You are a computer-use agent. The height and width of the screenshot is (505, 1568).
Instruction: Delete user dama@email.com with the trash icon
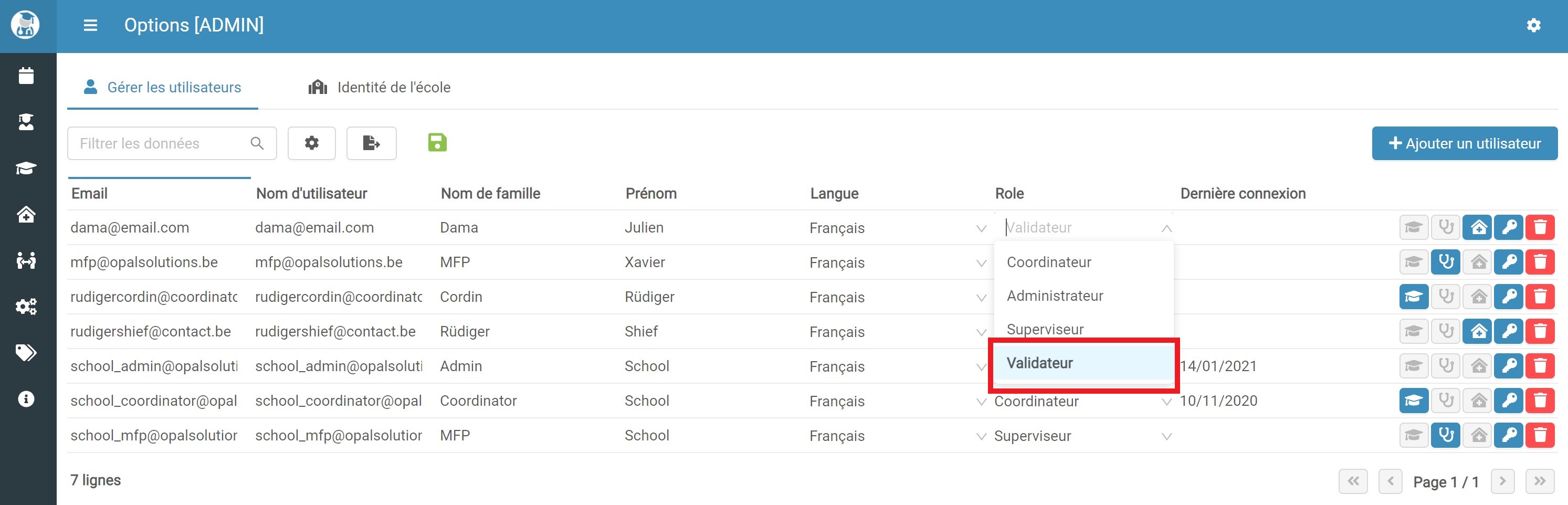[x=1540, y=227]
